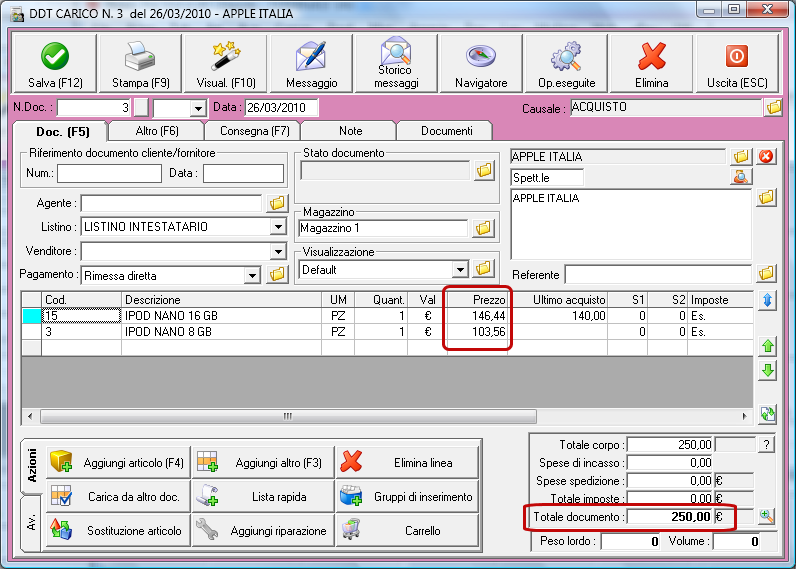Open the Documenti tab
The image size is (796, 569).
tap(446, 131)
